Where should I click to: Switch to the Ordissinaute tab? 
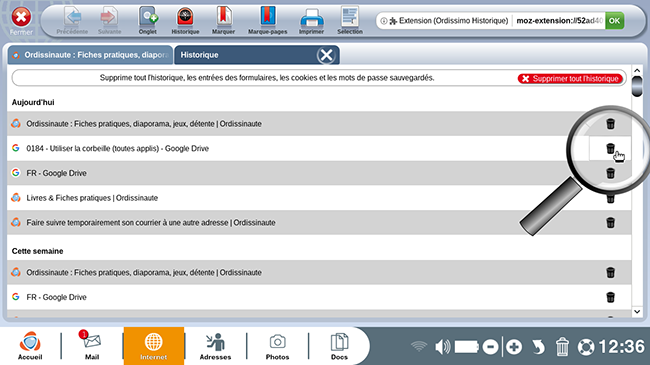pyautogui.click(x=90, y=55)
